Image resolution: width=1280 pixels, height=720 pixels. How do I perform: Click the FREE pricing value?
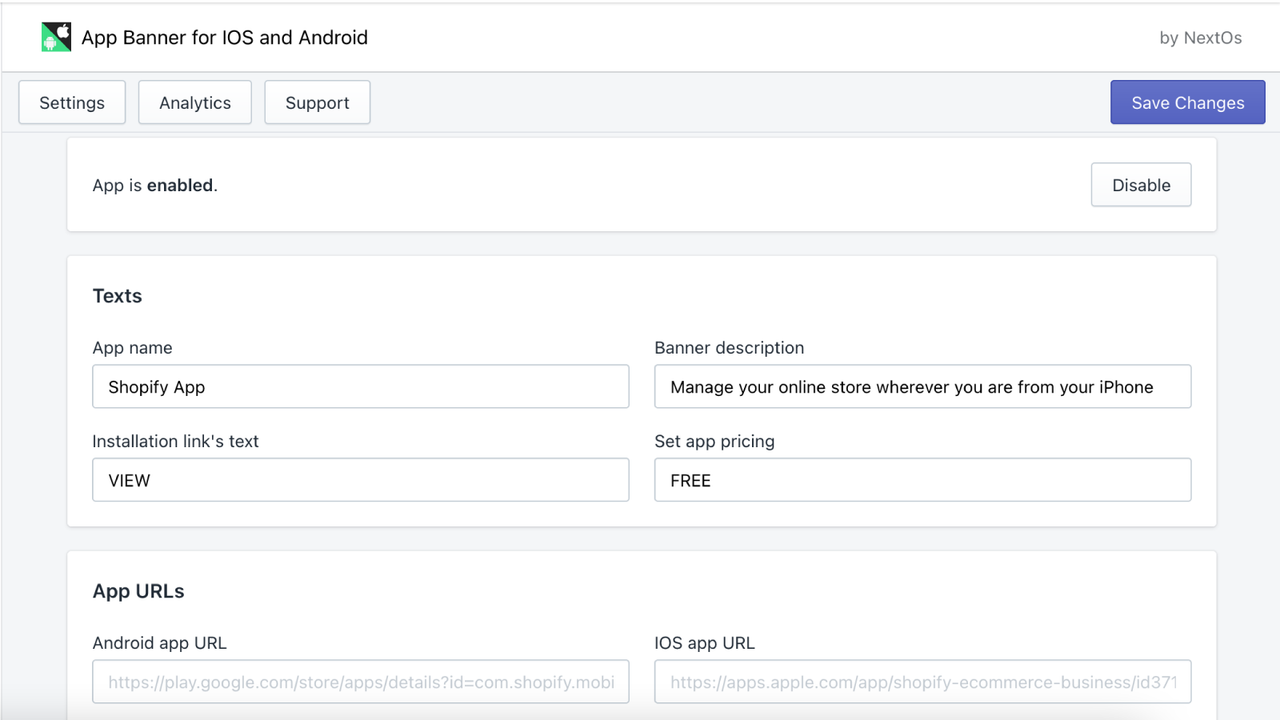click(690, 480)
